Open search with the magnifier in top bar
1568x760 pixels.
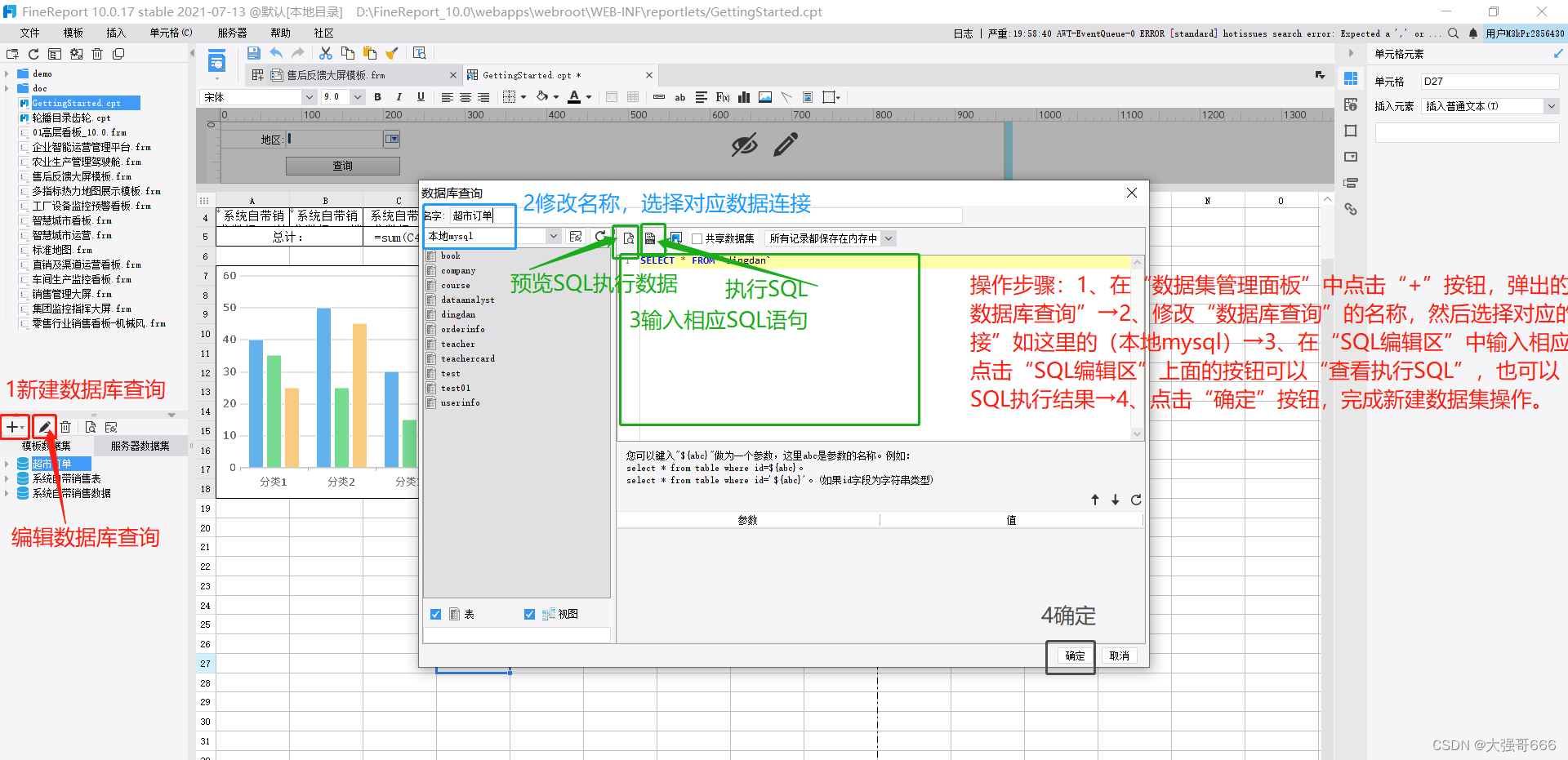[x=1454, y=33]
